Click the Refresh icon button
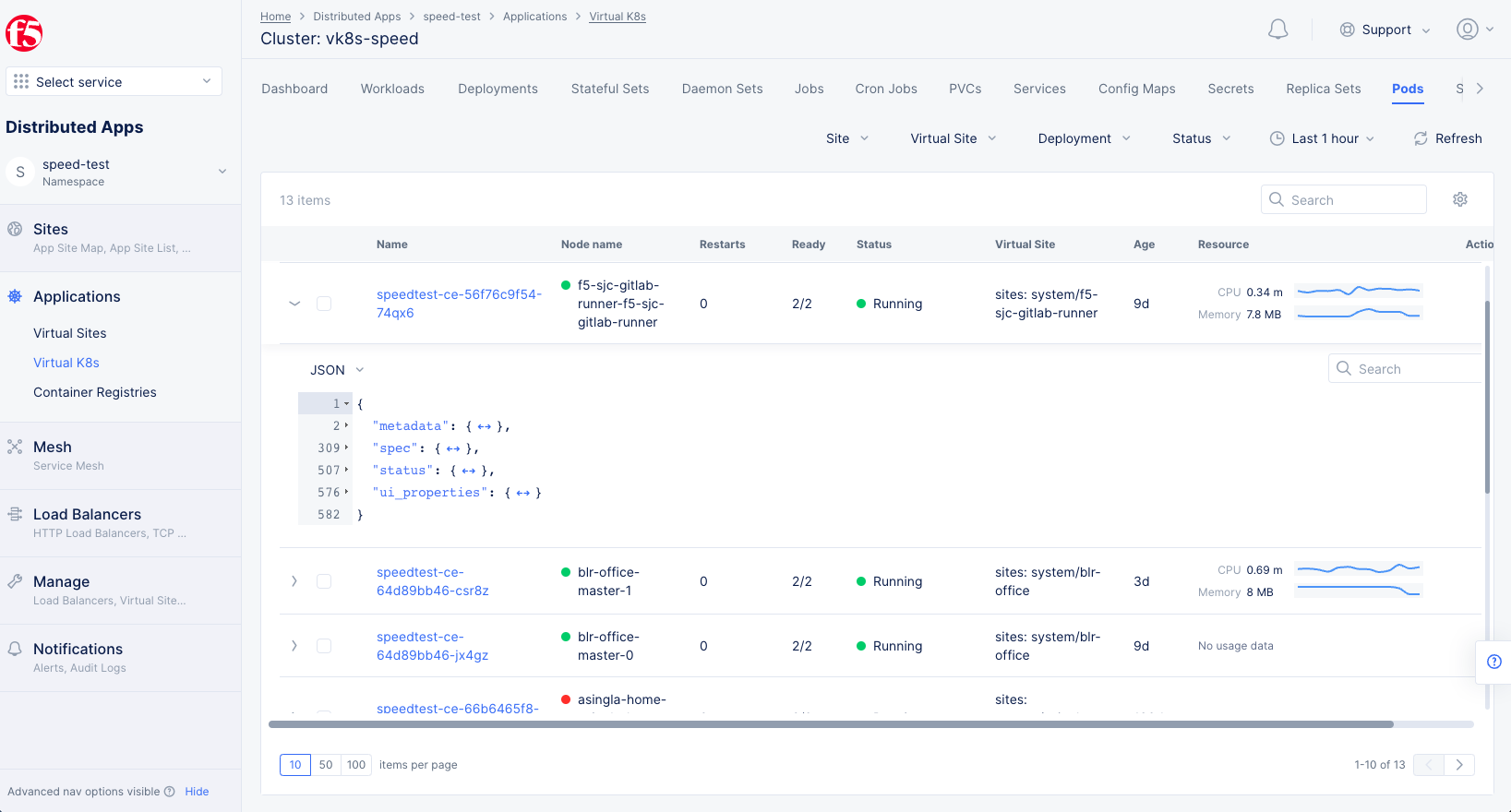Image resolution: width=1511 pixels, height=812 pixels. (1421, 138)
